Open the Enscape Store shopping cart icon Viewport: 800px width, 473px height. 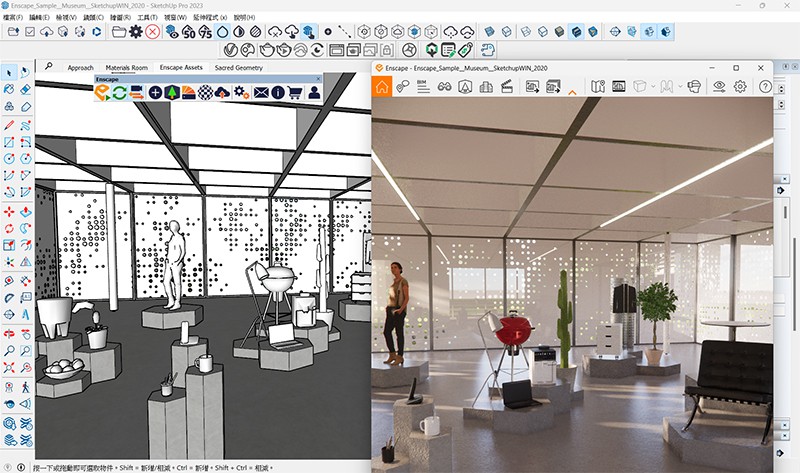(295, 92)
